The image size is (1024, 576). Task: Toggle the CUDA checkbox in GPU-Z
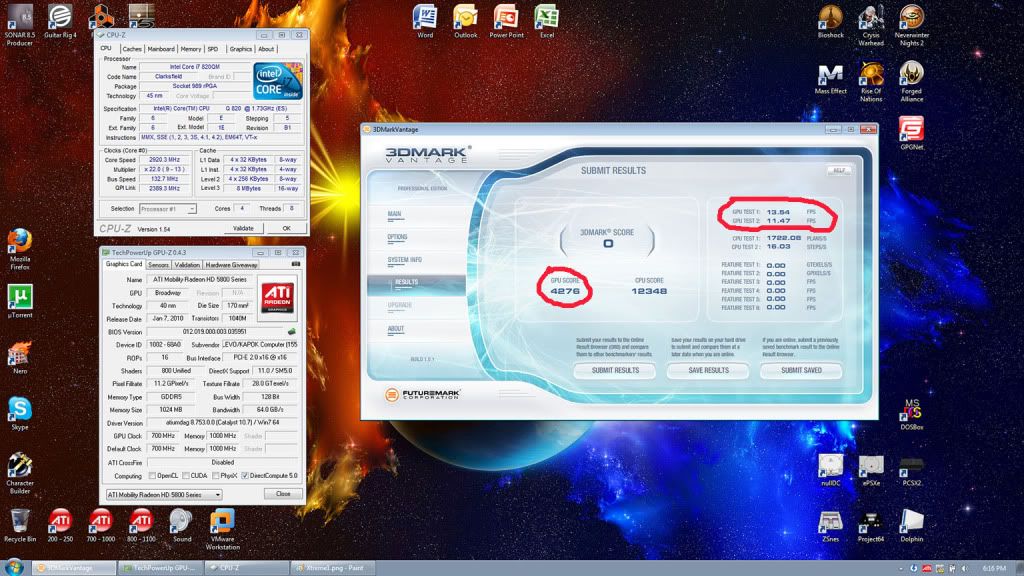[186, 475]
